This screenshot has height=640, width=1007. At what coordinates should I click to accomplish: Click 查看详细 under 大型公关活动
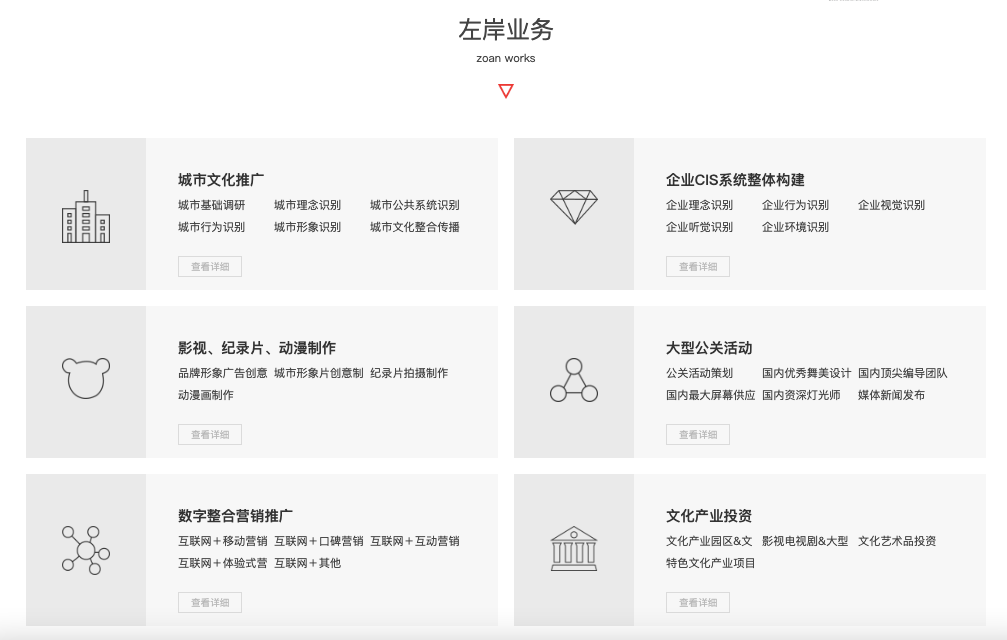click(x=697, y=434)
